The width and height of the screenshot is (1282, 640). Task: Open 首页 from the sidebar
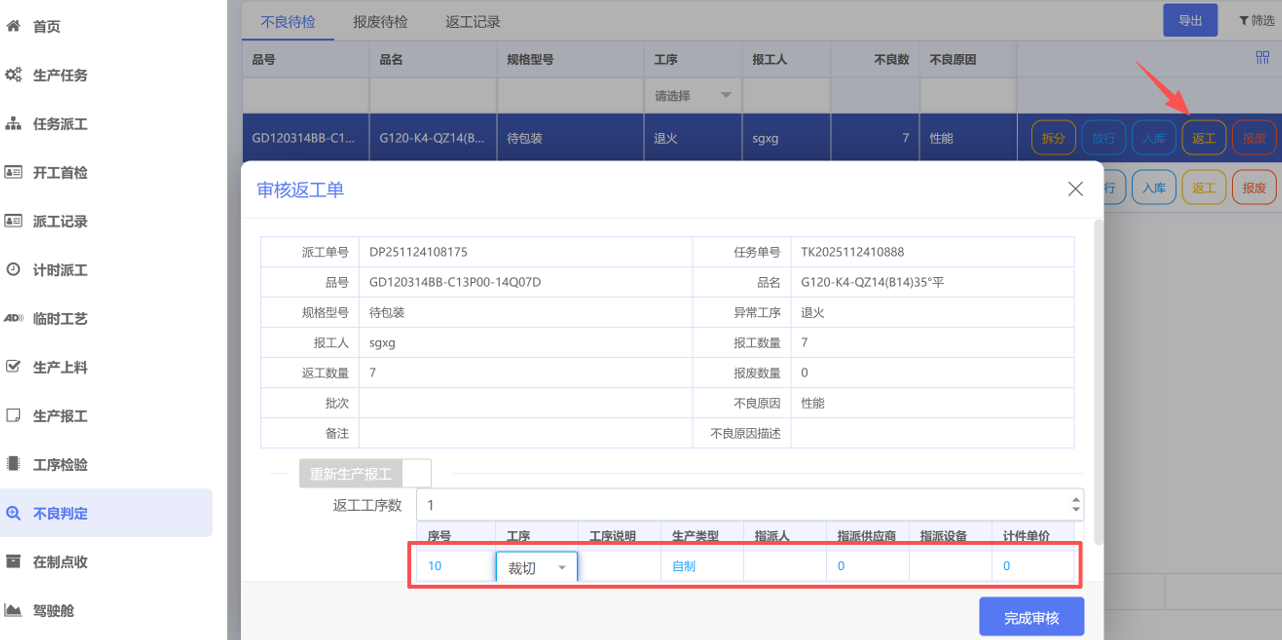(46, 27)
